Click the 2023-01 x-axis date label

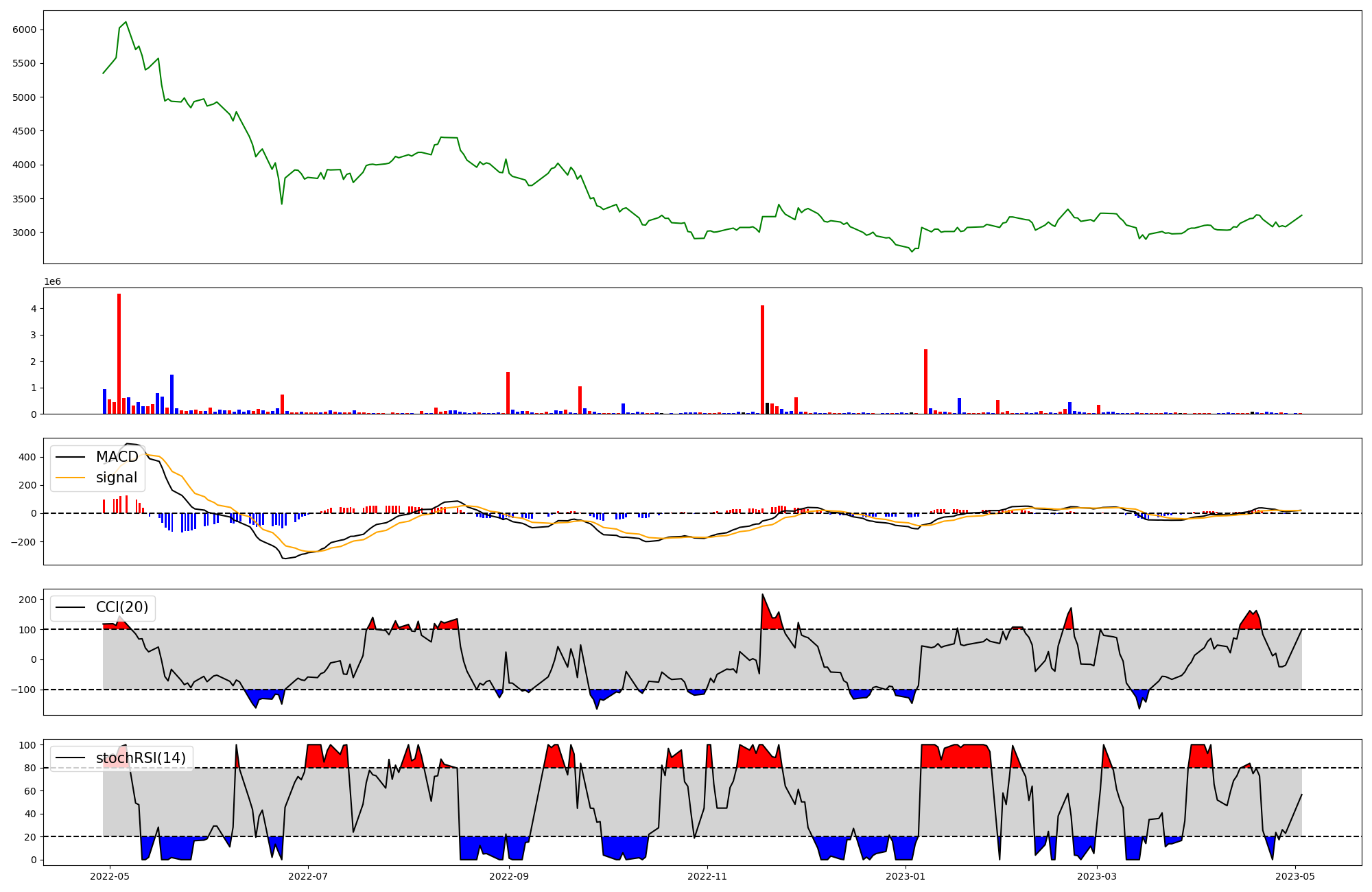pyautogui.click(x=906, y=876)
